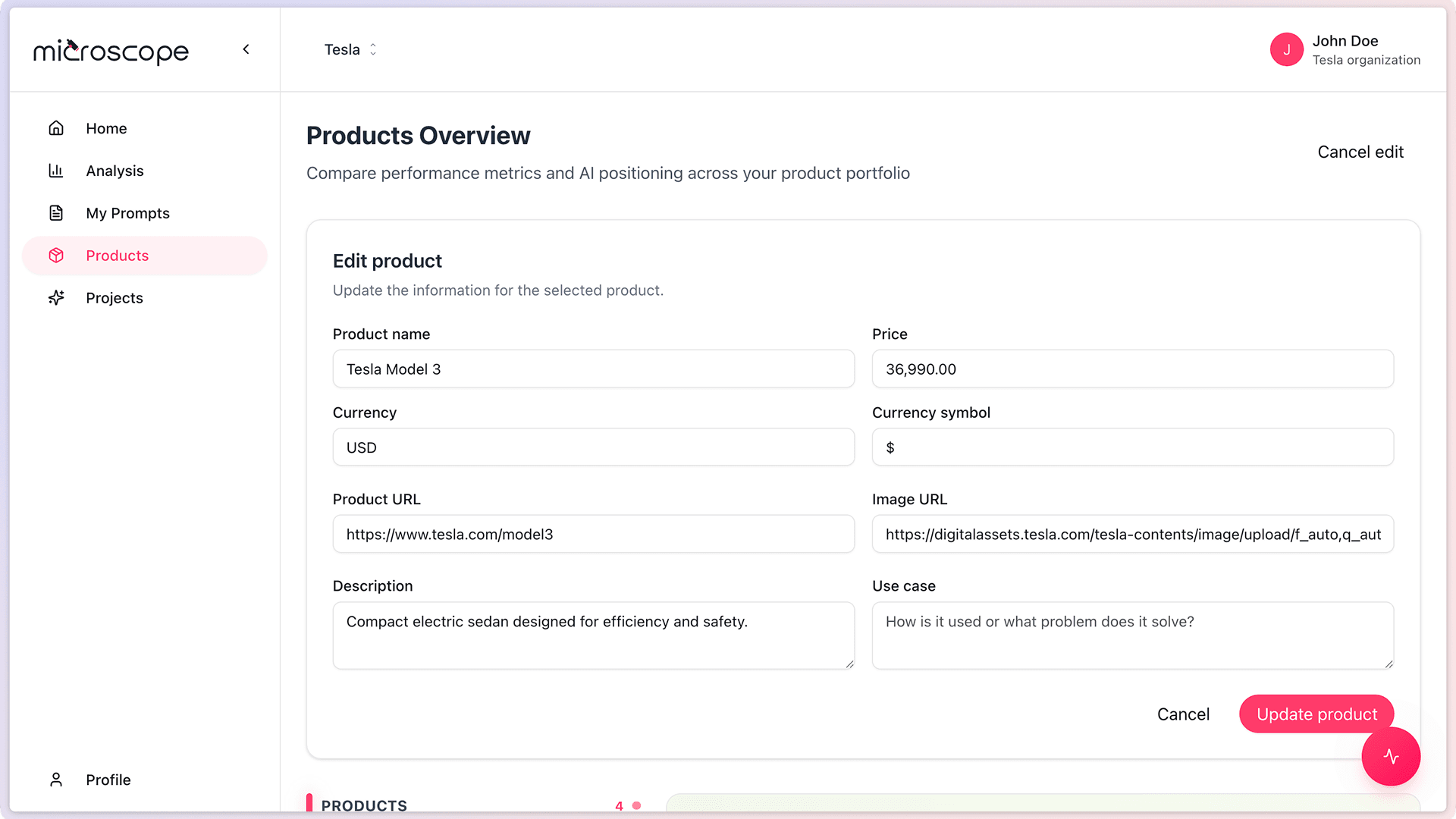Edit the Price field value
Viewport: 1456px width, 819px height.
tap(1132, 369)
